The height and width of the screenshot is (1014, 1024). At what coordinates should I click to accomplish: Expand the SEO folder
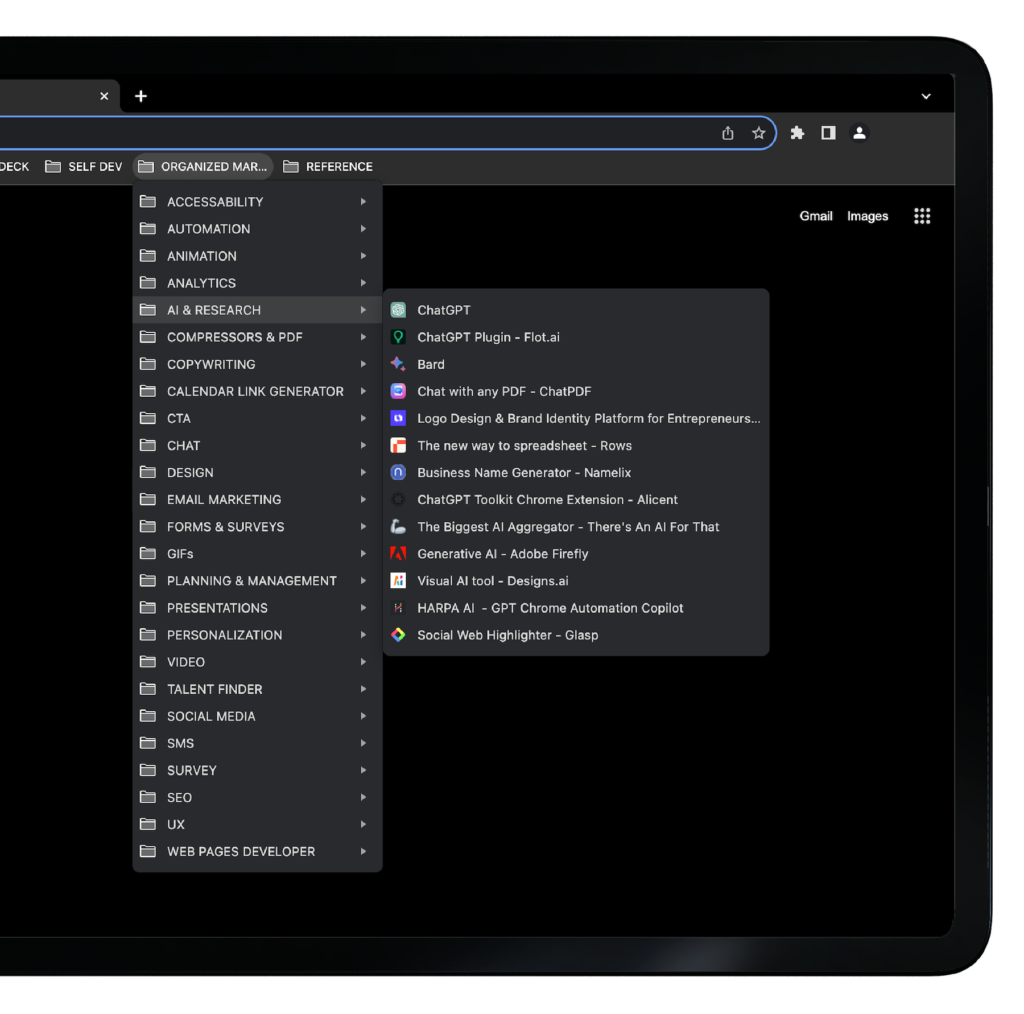(x=257, y=798)
